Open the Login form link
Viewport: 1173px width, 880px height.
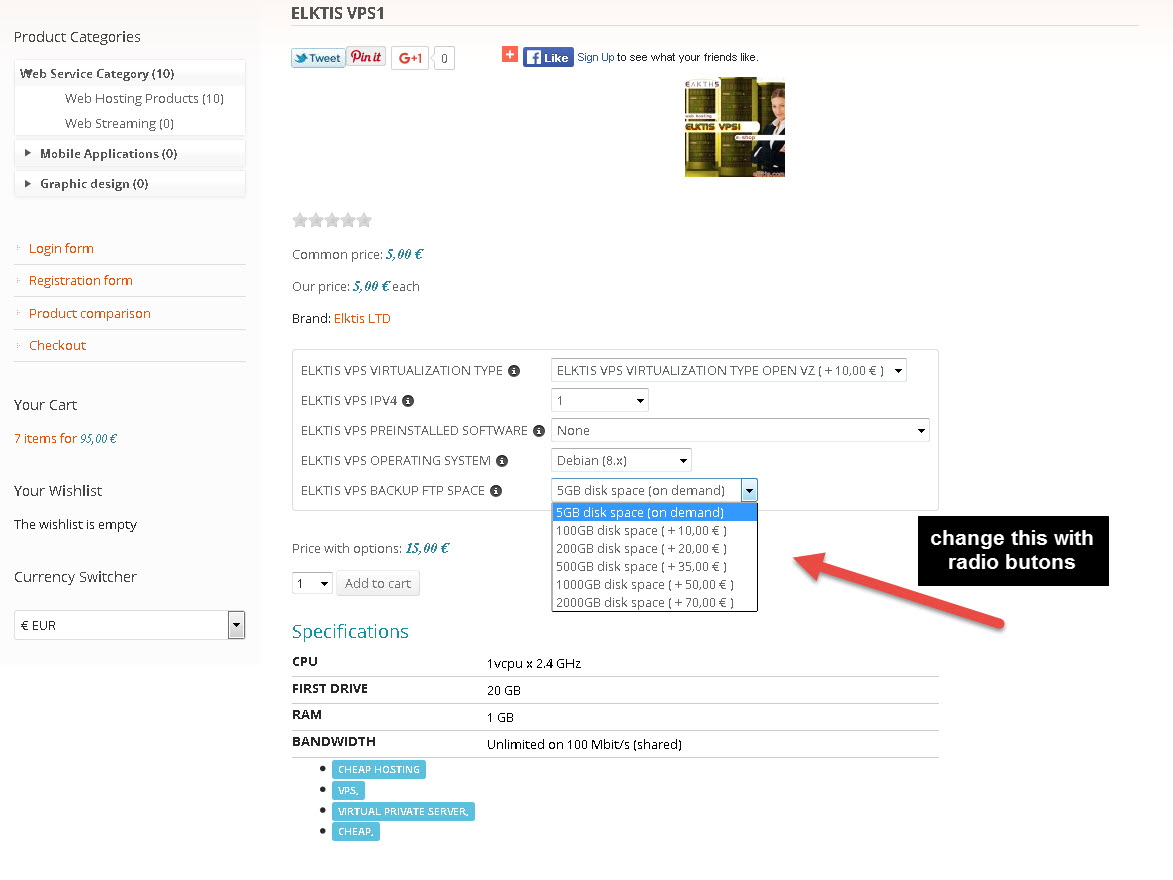[61, 248]
